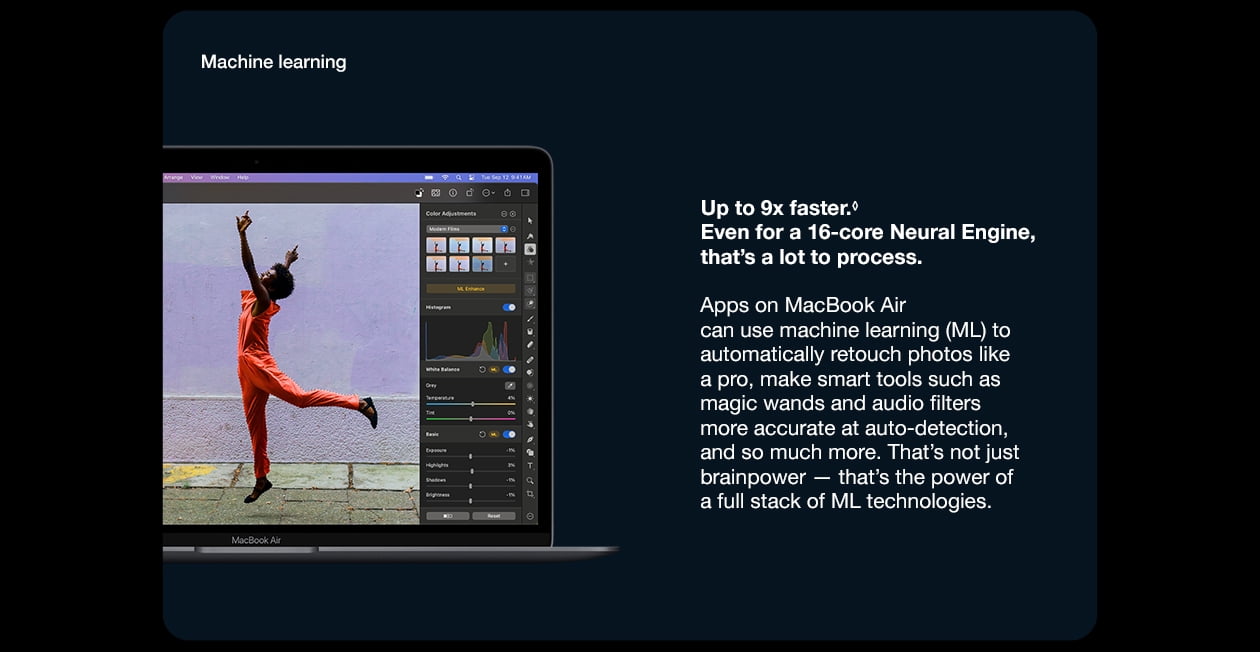This screenshot has height=652, width=1260.
Task: Select the Arrange (arrow) tool
Action: tap(530, 220)
